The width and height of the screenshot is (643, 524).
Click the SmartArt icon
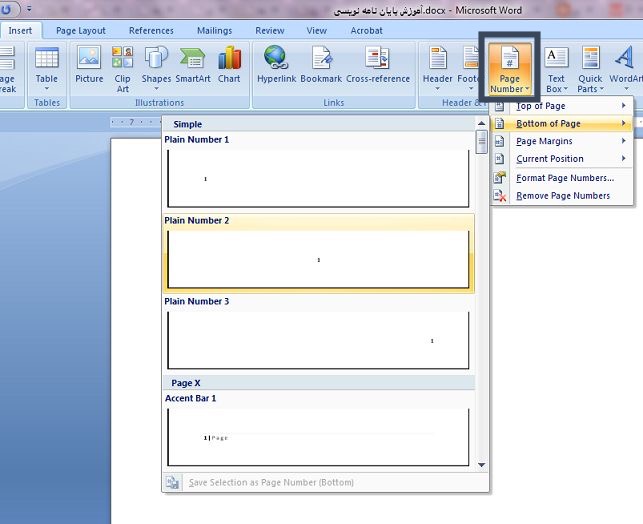[x=193, y=60]
